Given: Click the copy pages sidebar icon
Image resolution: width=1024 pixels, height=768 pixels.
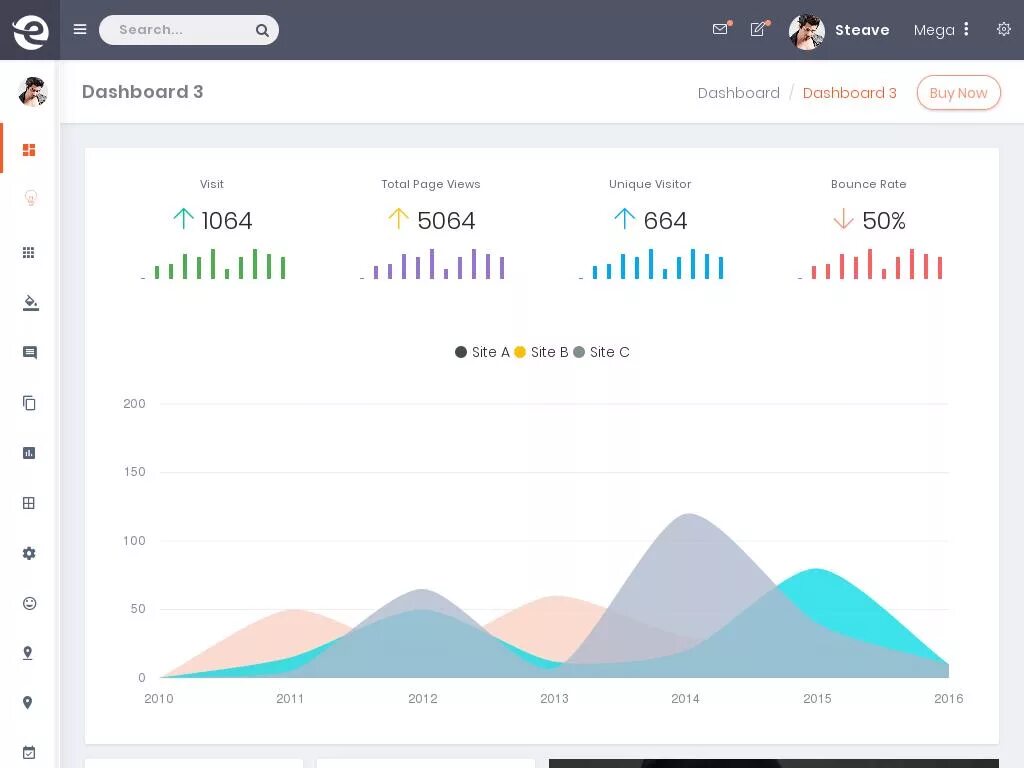Looking at the screenshot, I should point(29,403).
